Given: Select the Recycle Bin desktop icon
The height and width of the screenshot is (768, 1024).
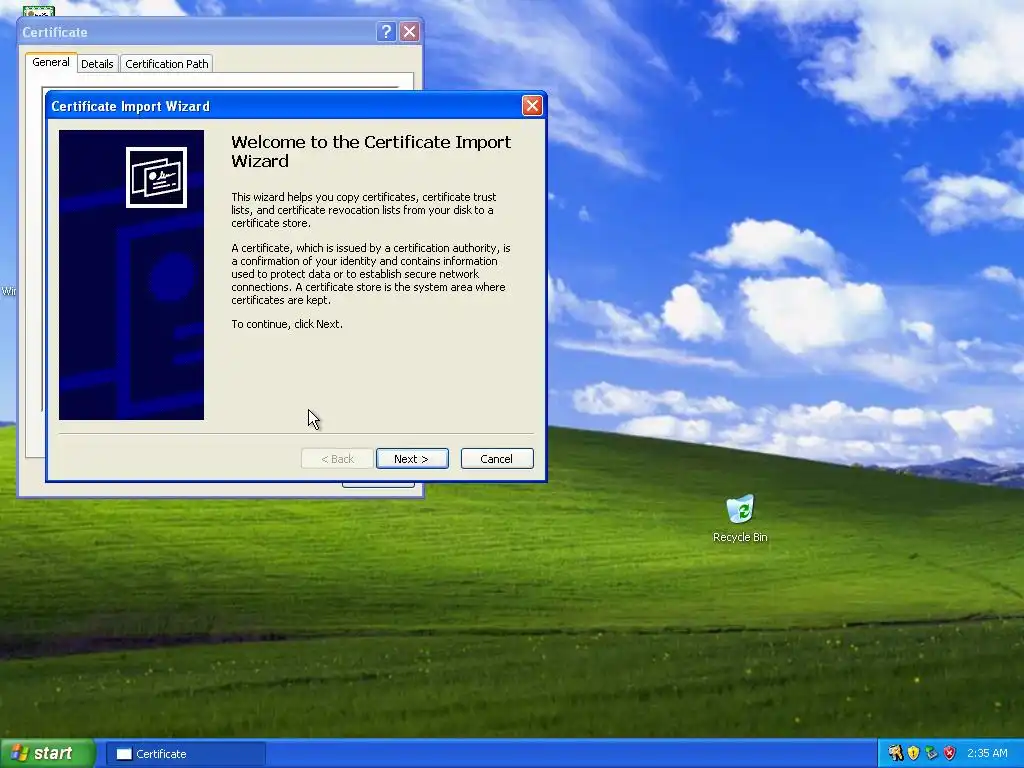Looking at the screenshot, I should pos(740,519).
